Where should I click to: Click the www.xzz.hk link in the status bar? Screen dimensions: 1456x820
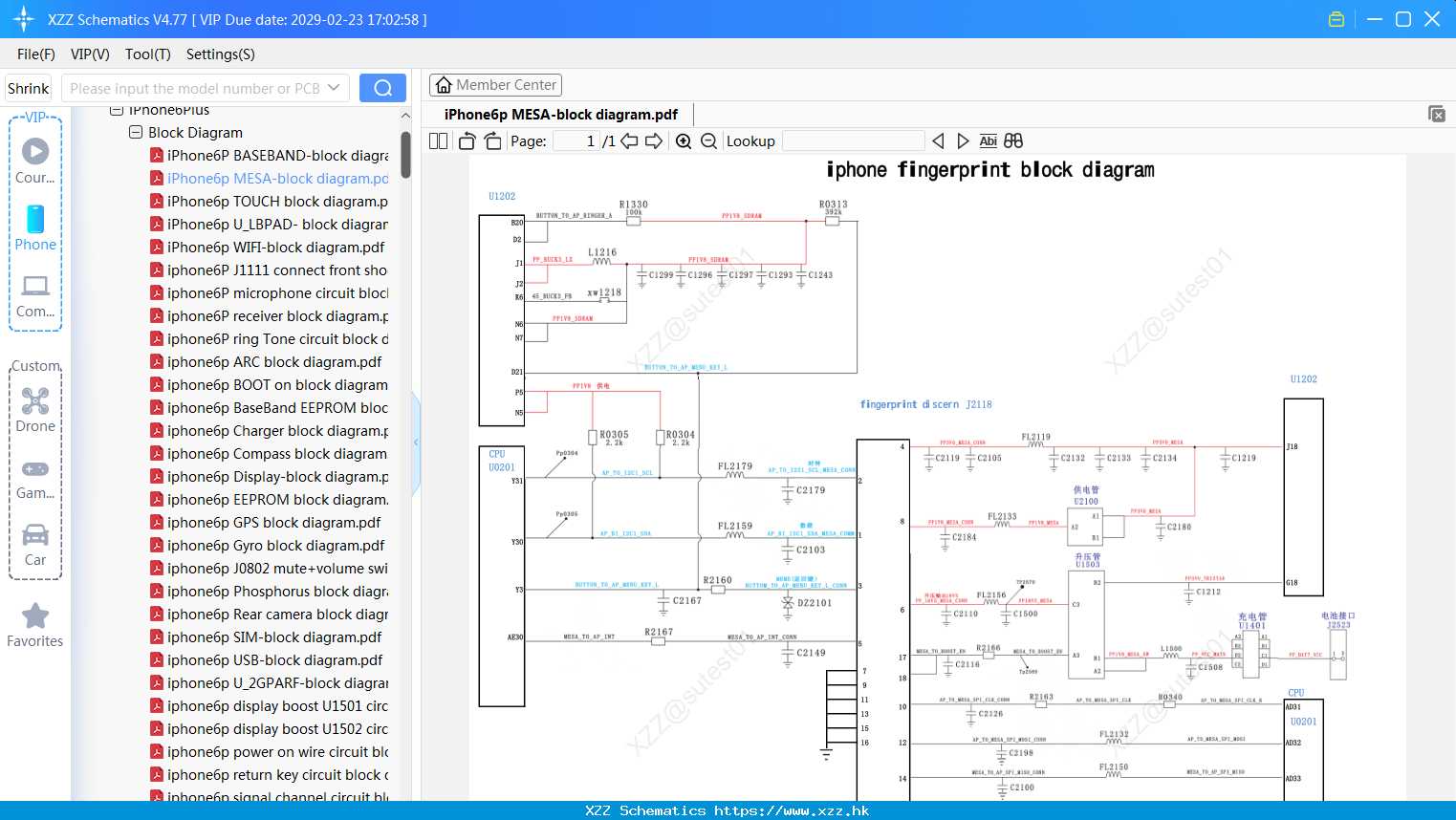pos(792,810)
